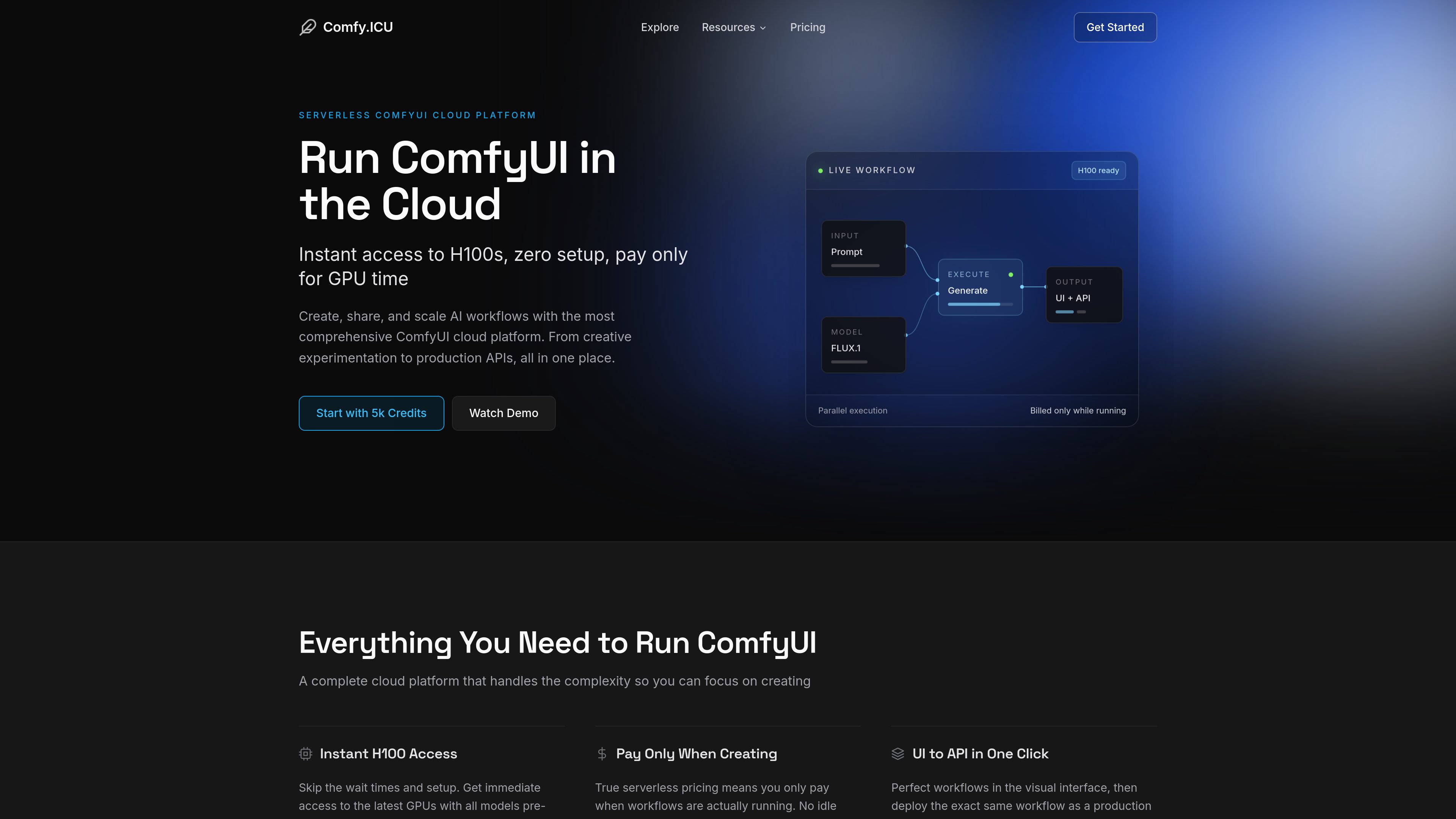Open the Pricing nav item

(x=807, y=27)
